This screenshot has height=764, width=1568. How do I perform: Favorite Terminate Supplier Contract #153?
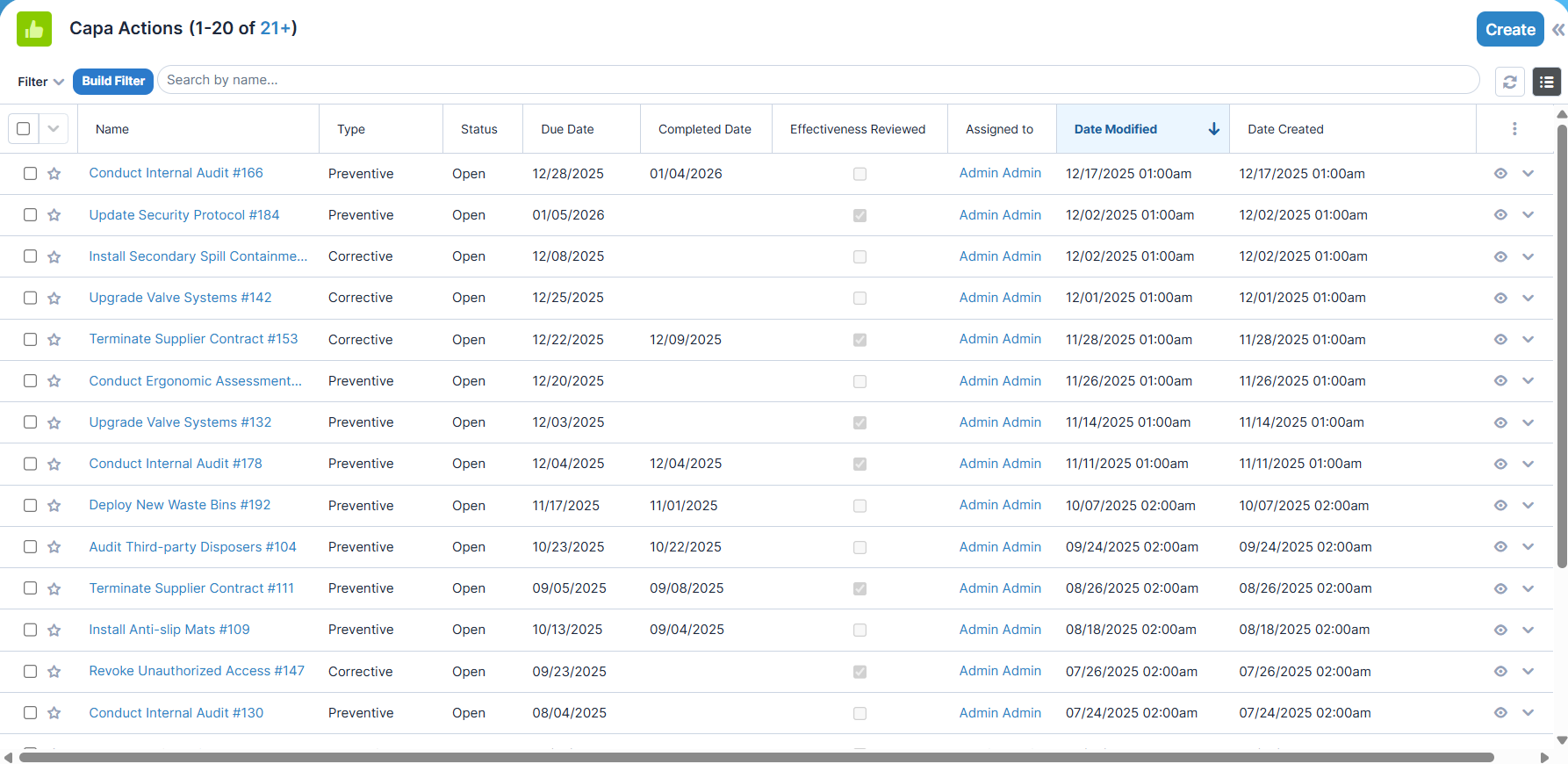tap(54, 340)
